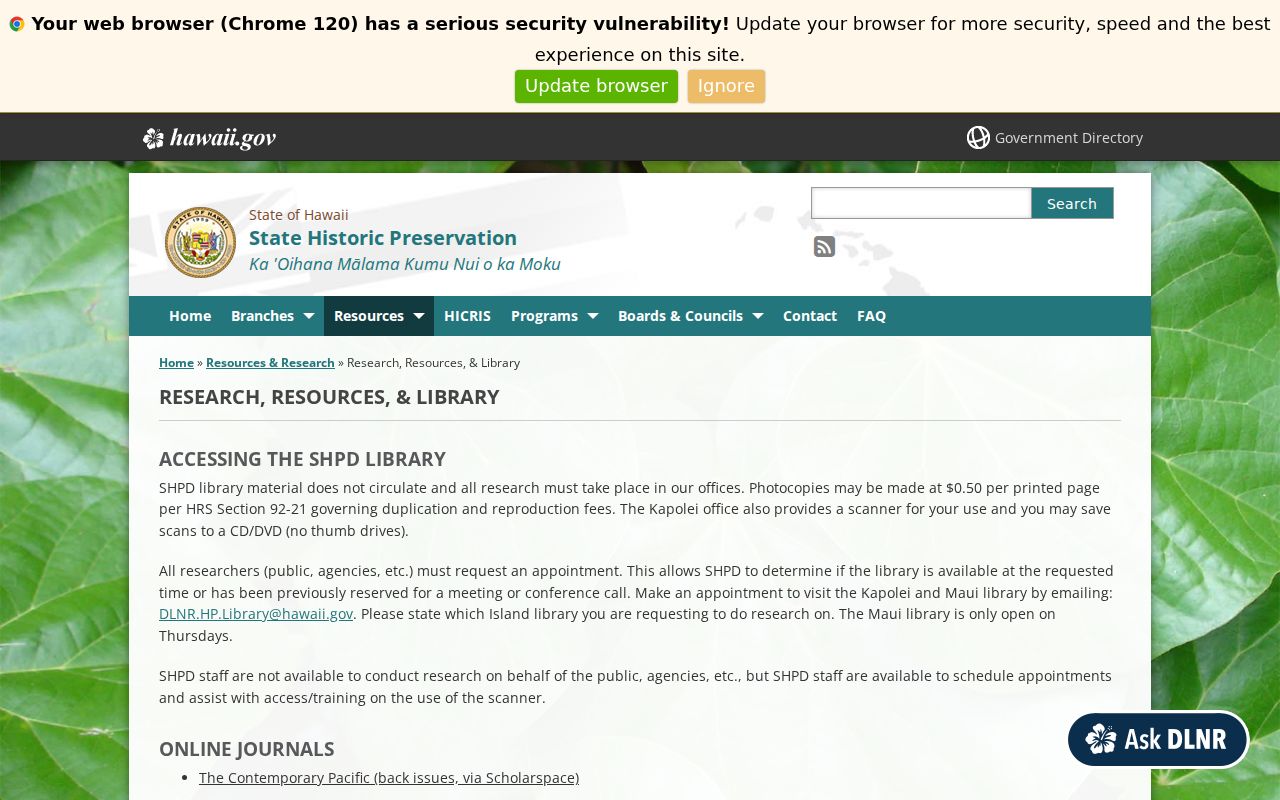Expand the Resources menu arrow
This screenshot has height=800, width=1280.
pyautogui.click(x=418, y=316)
